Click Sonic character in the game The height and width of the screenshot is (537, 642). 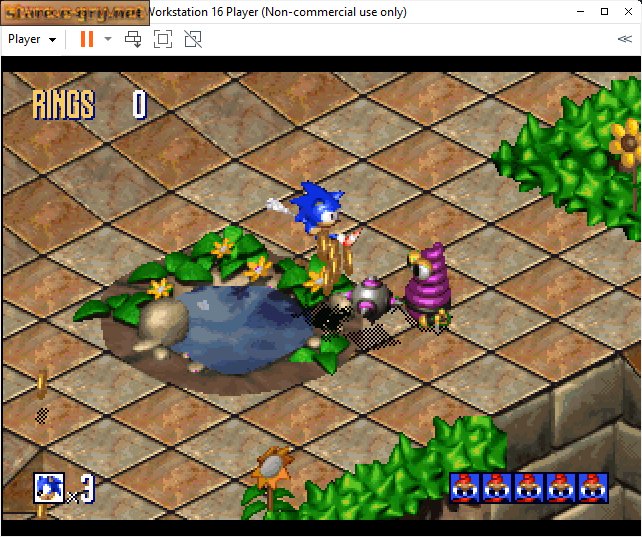click(315, 211)
